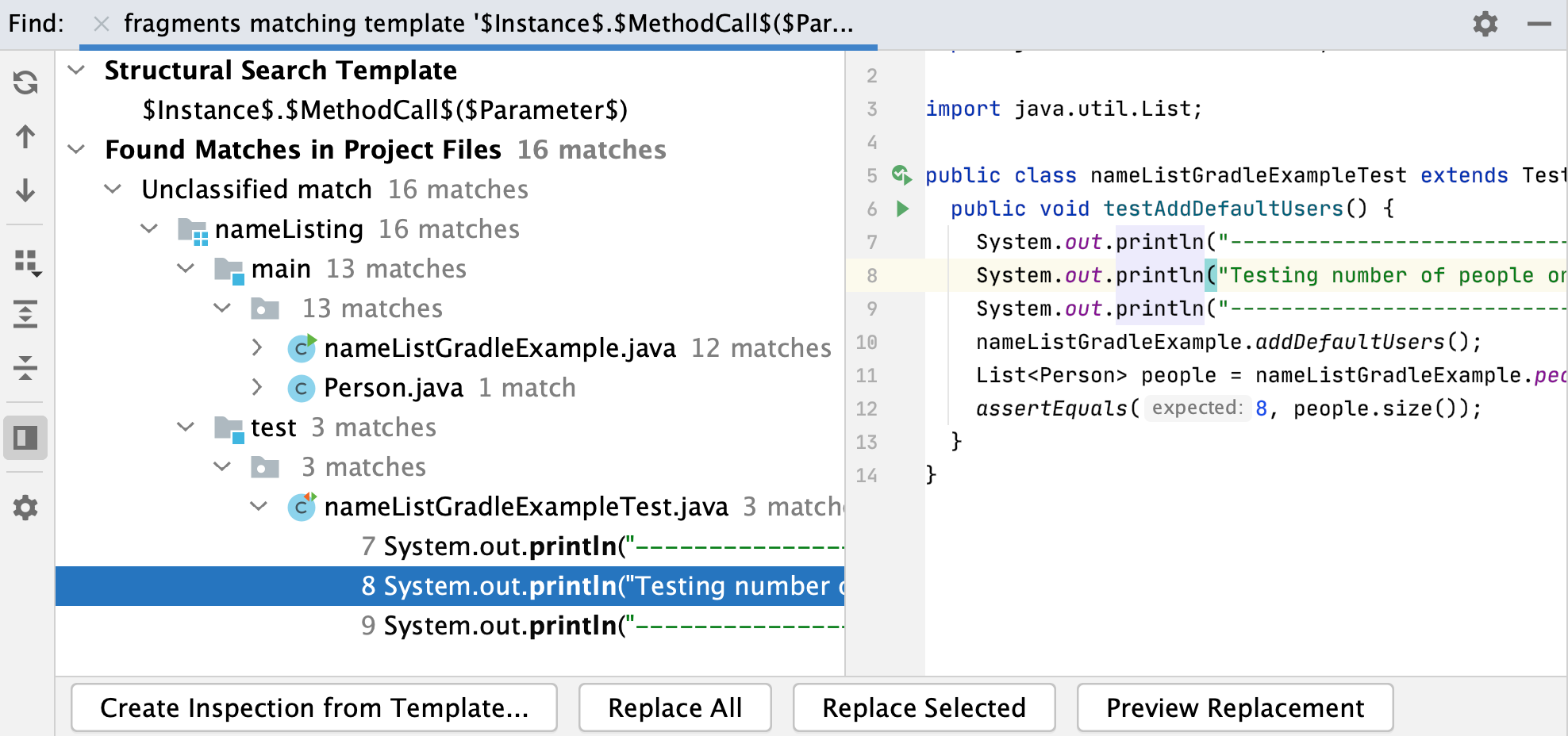Collapse all results in the tree
Screen dimensions: 1568x736
tap(25, 368)
